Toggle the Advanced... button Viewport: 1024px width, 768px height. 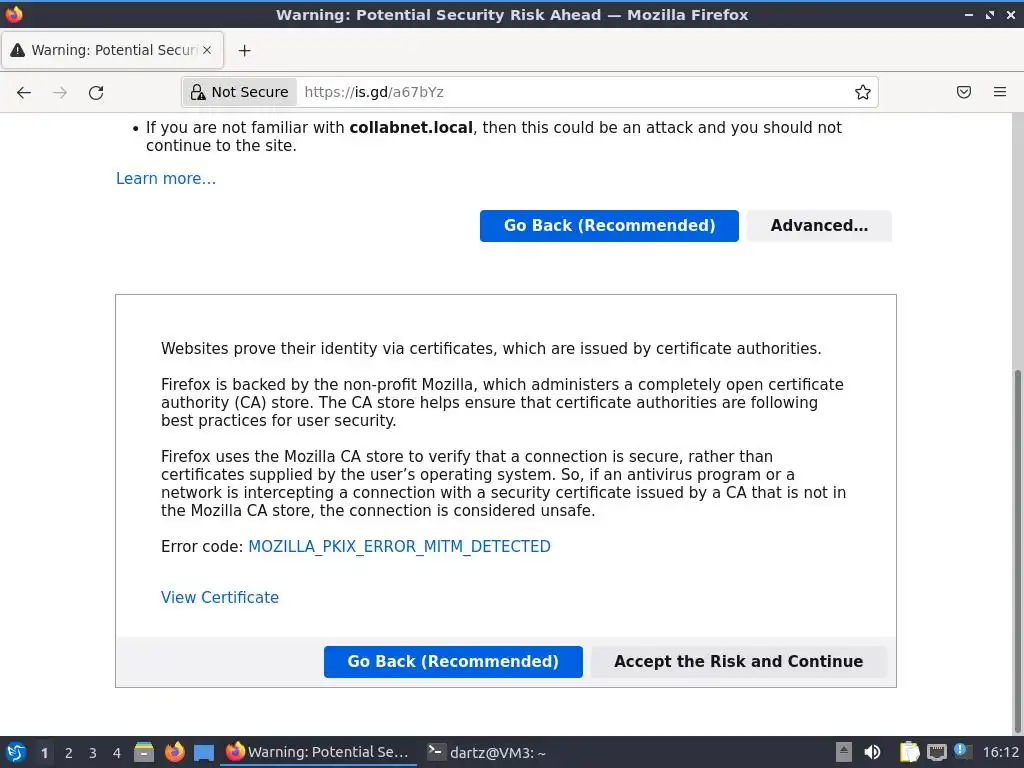(819, 226)
